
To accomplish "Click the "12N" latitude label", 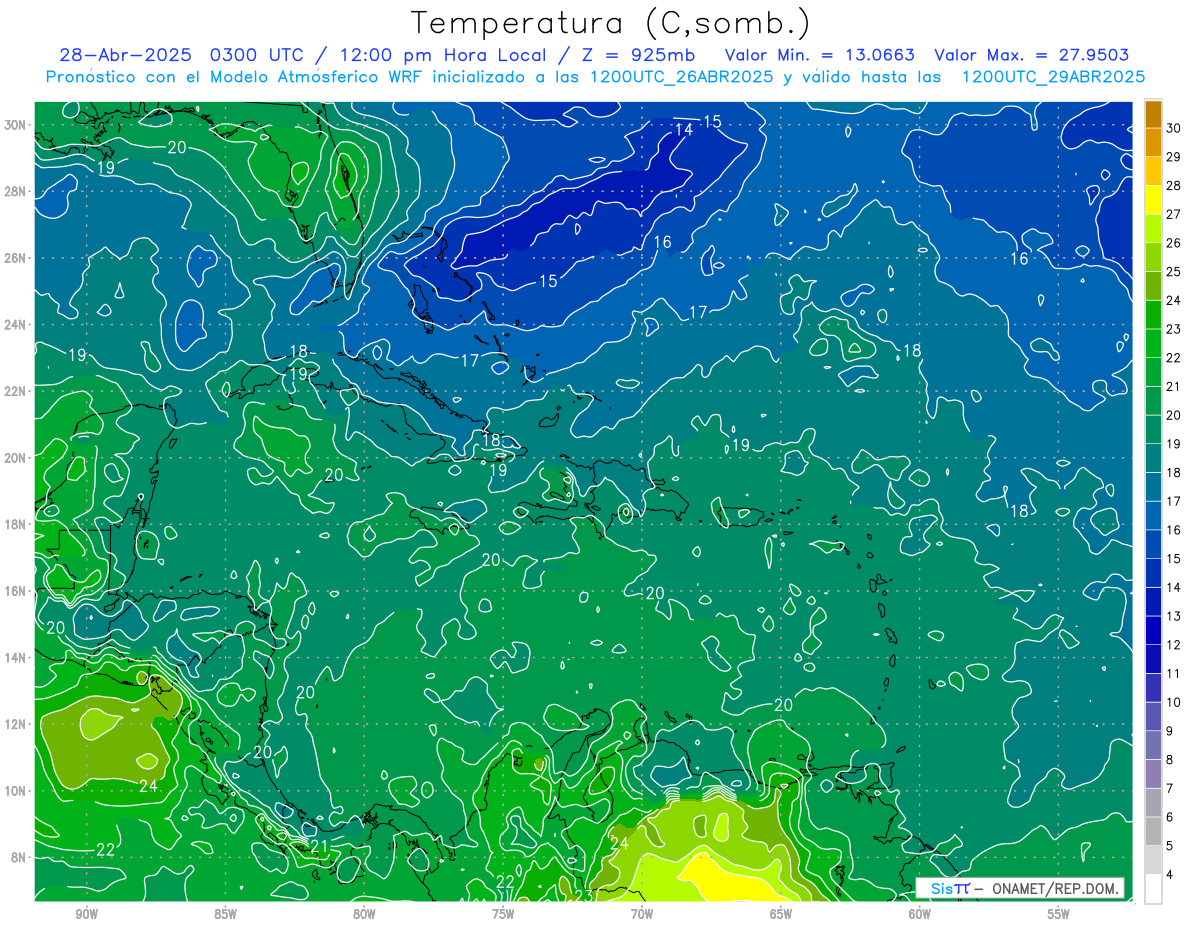I will (15, 724).
